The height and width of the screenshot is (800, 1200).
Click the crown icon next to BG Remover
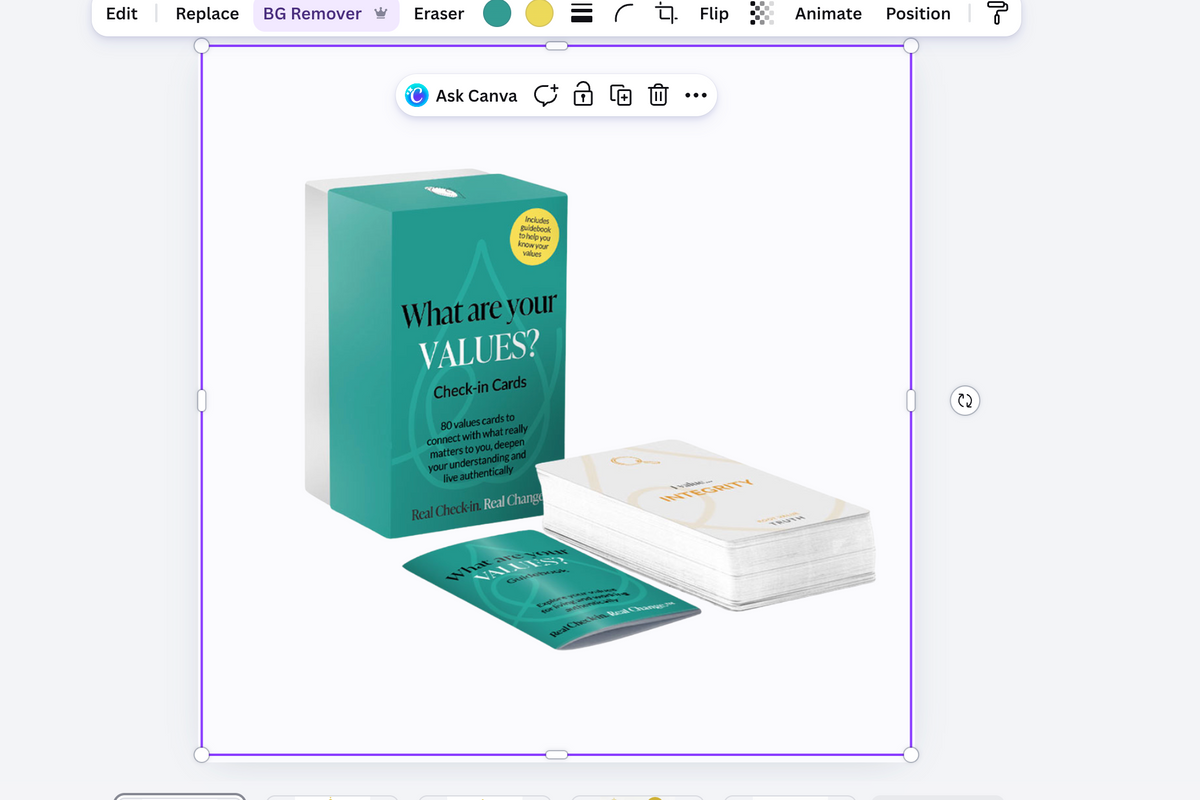pyautogui.click(x=380, y=14)
